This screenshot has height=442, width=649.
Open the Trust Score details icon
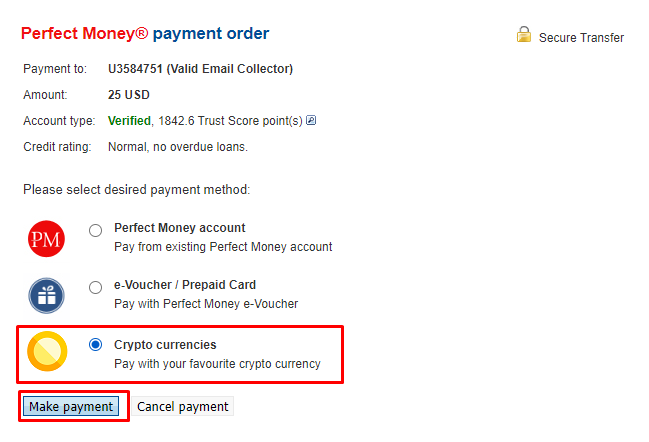(x=311, y=120)
